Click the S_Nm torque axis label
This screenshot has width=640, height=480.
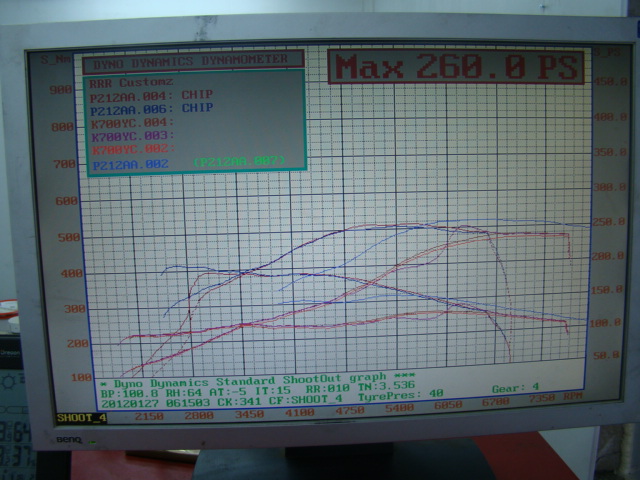pyautogui.click(x=55, y=60)
